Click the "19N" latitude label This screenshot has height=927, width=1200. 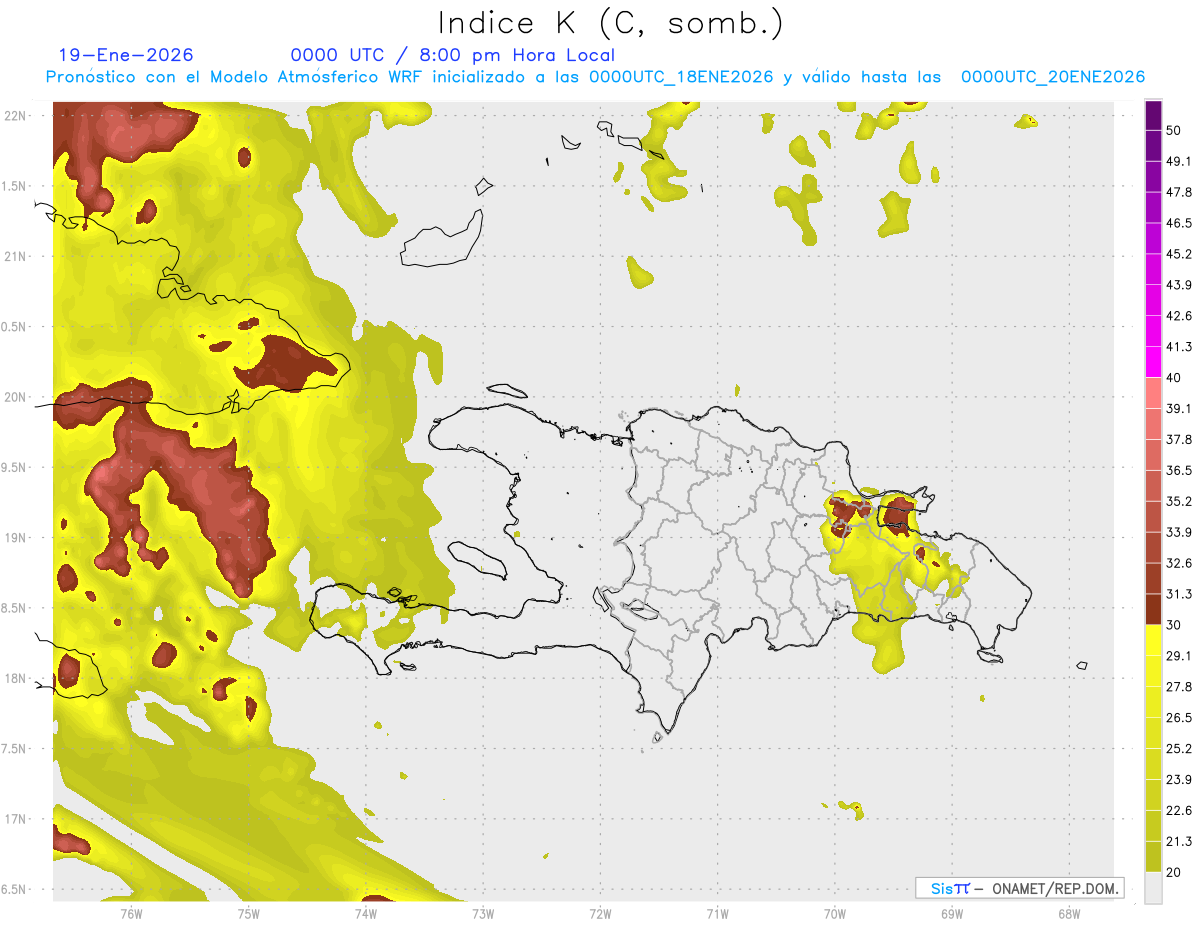16,537
